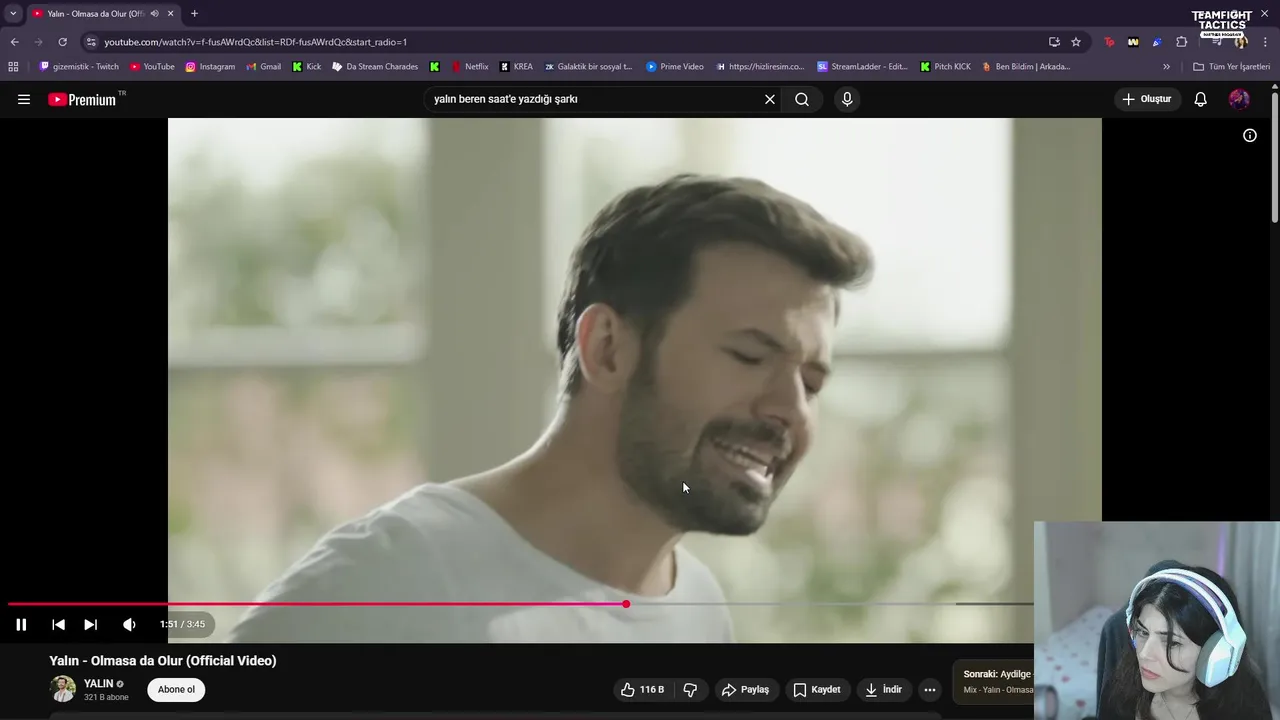Open the blue pen extension
Screen dimensions: 1280x720
(1157, 42)
